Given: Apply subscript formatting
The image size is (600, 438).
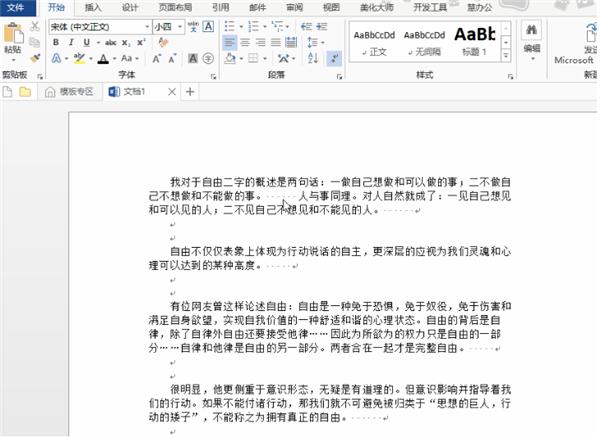Looking at the screenshot, I should [126, 42].
